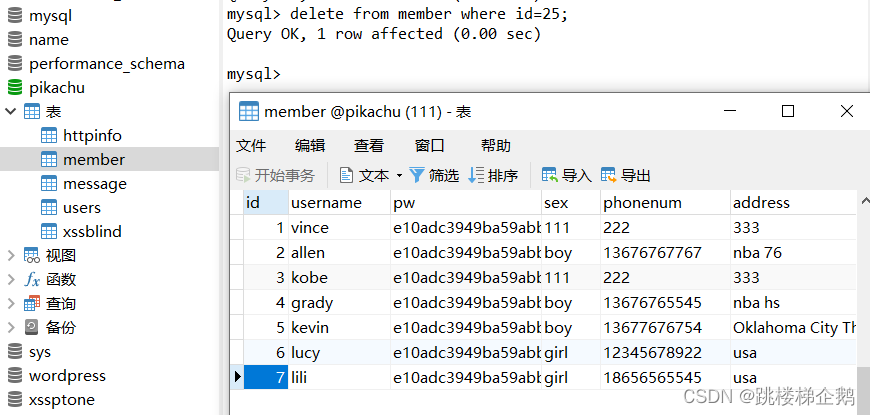Click address cell 'nba 76'
This screenshot has width=870, height=415.
pos(793,253)
